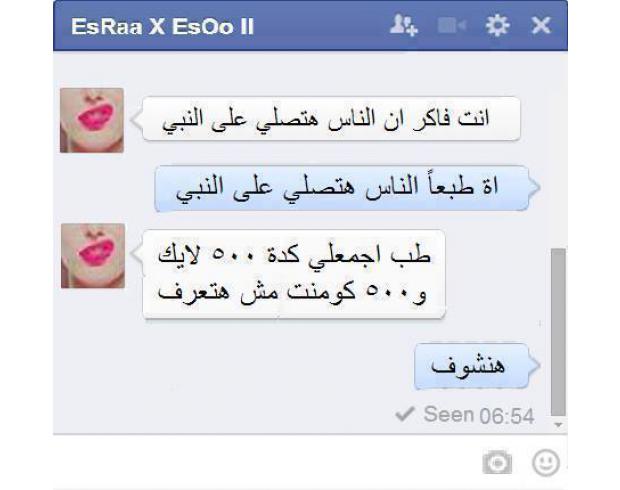
Task: Click the blue chat header bar
Action: (310, 26)
